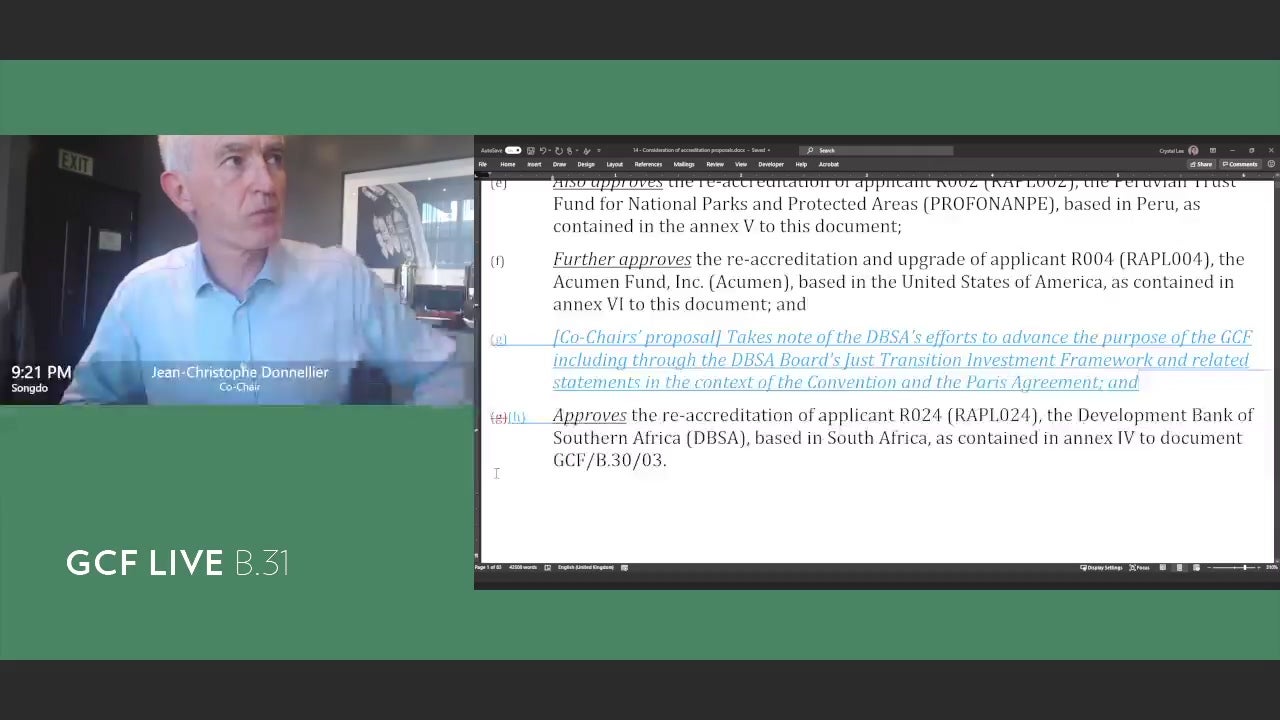Image resolution: width=1280 pixels, height=720 pixels.
Task: Open the Acrobat tab
Action: point(829,164)
